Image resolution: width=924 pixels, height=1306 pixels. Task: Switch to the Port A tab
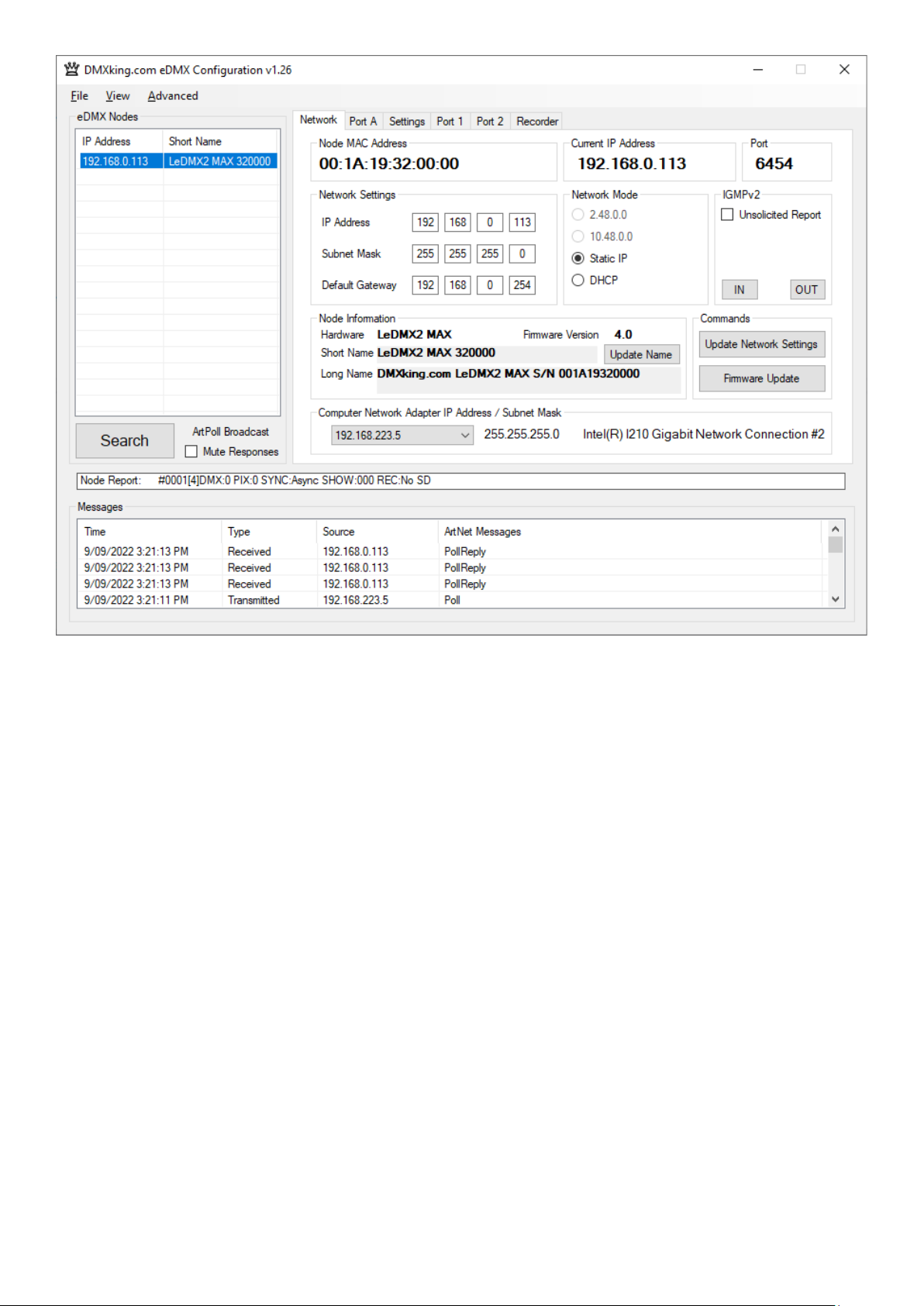point(363,122)
